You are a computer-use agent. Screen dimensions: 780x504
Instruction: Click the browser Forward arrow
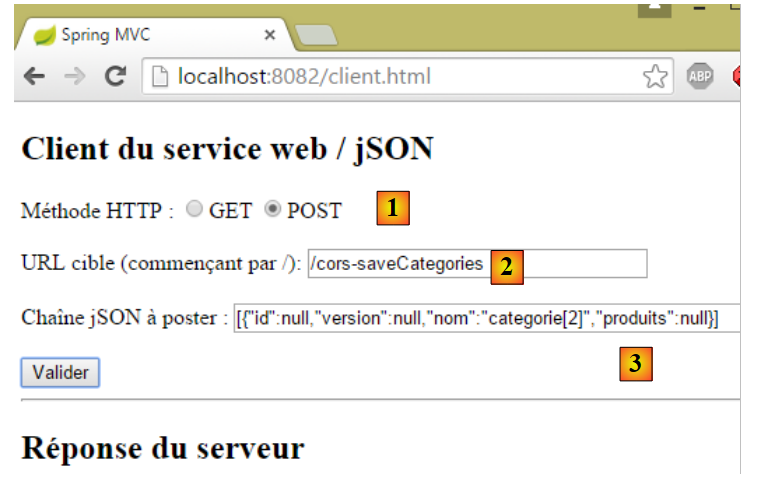[76, 77]
